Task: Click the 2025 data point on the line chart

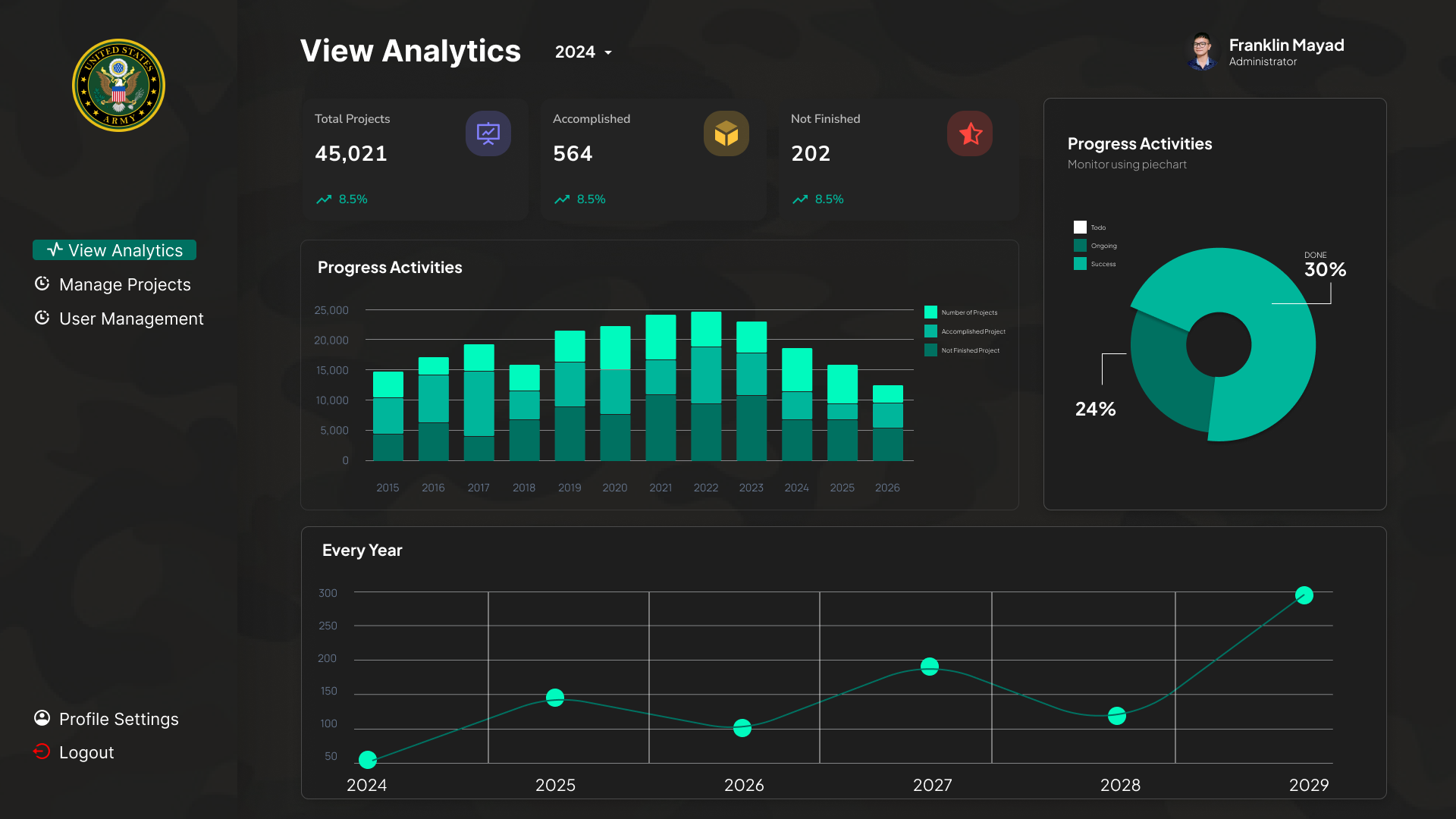Action: (x=555, y=698)
